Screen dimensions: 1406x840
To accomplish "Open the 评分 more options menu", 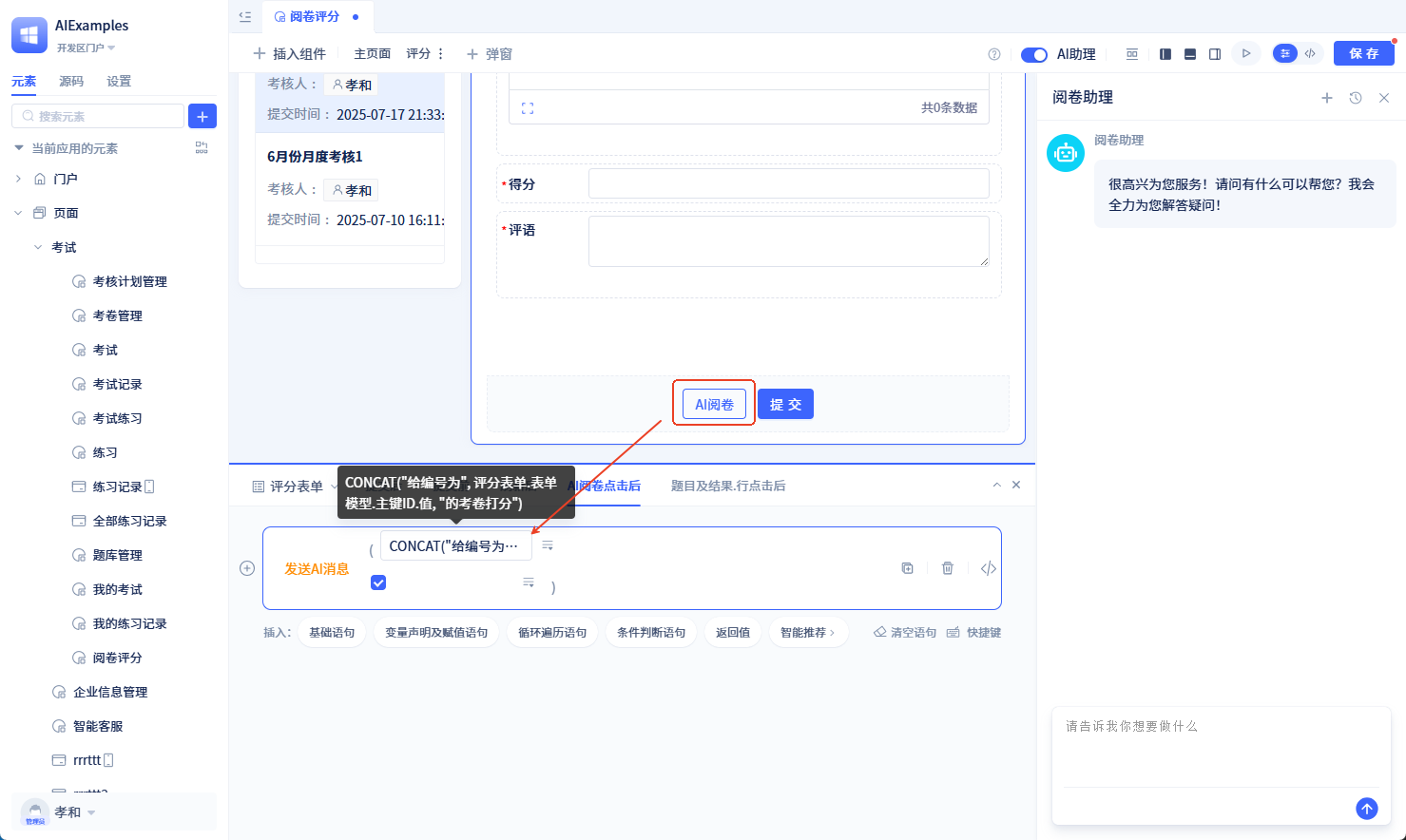I will point(440,54).
